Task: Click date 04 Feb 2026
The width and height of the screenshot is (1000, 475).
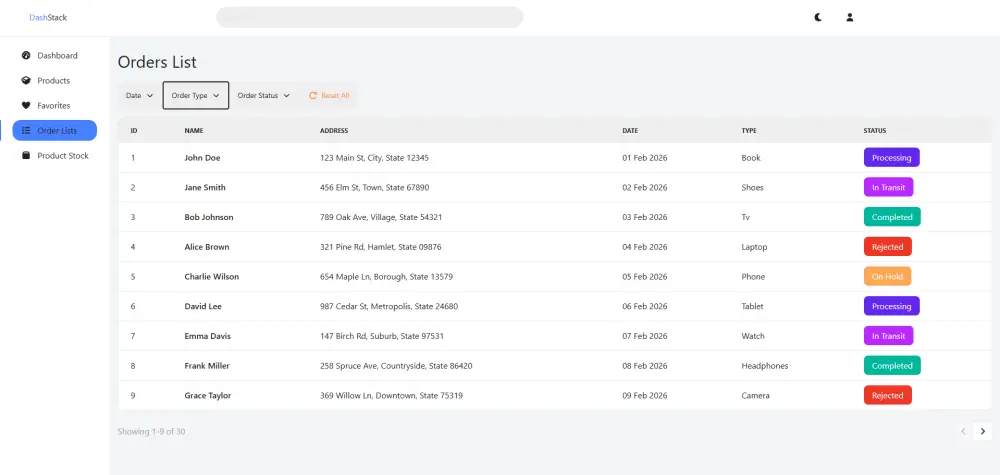Action: click(x=645, y=247)
